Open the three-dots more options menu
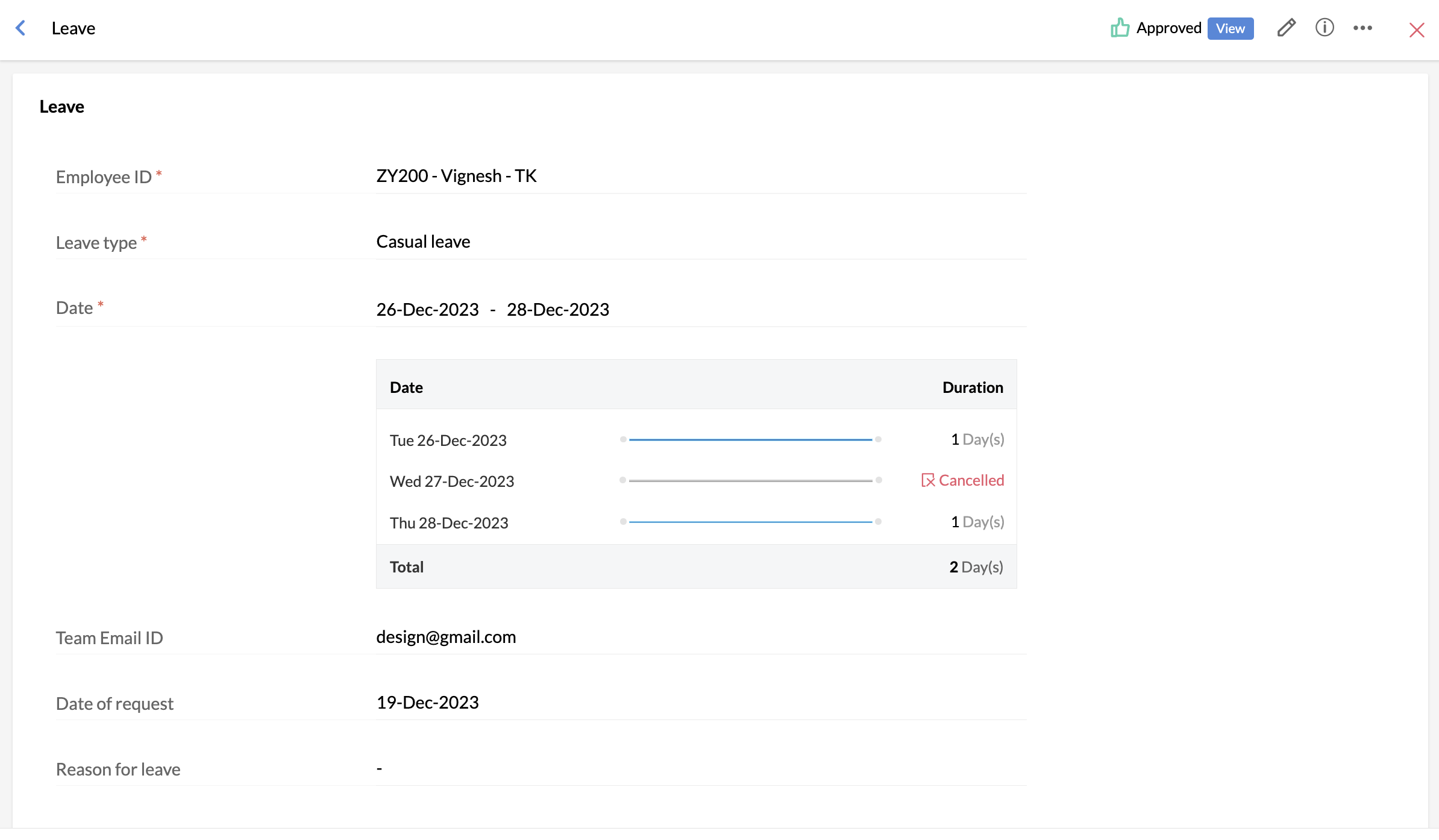Screen dimensions: 1439x840 [1362, 28]
